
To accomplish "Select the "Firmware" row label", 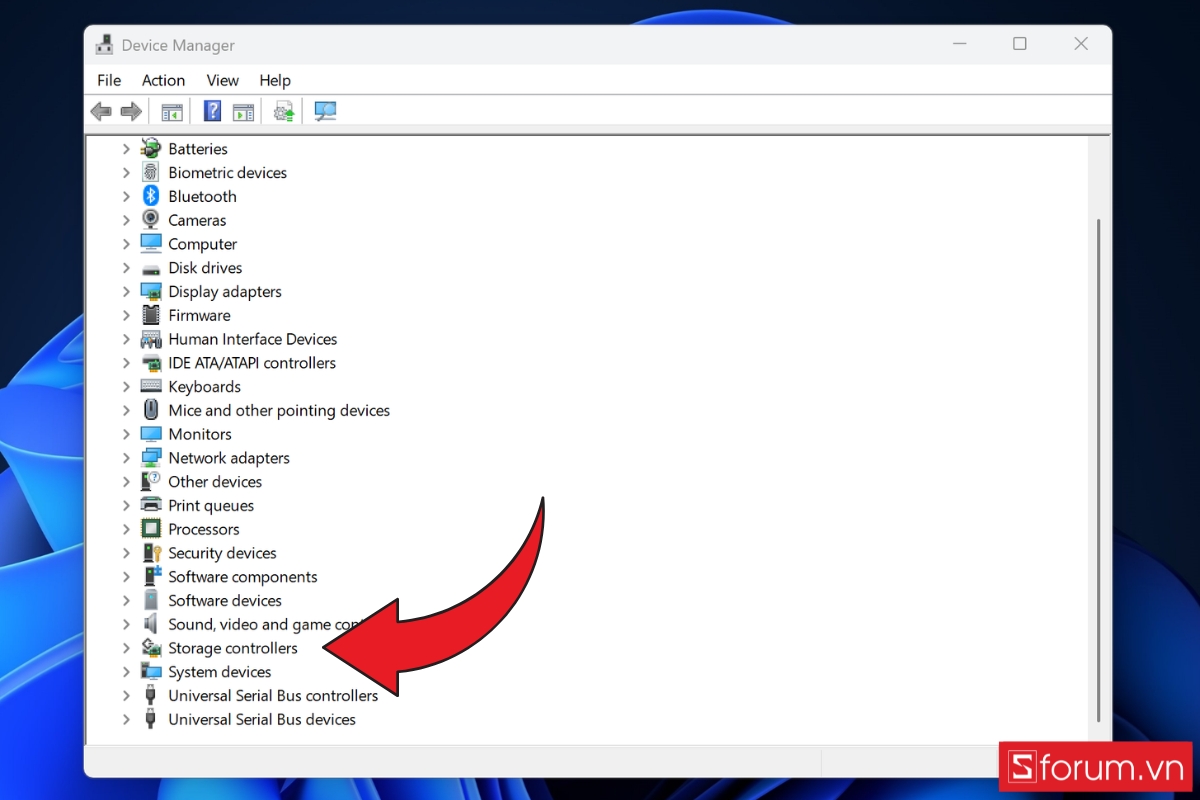I will [x=199, y=315].
